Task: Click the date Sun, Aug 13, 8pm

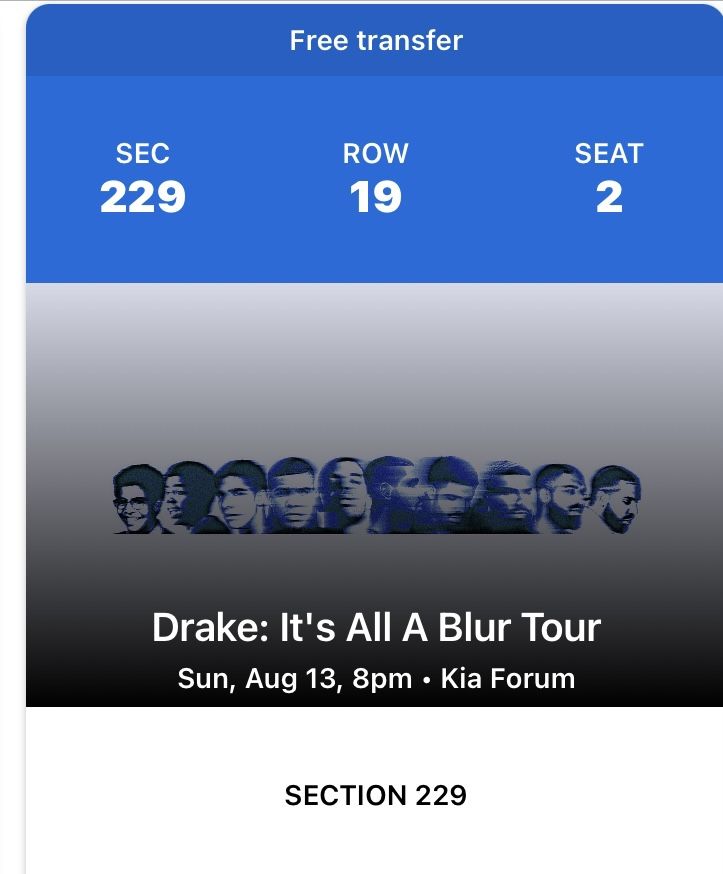Action: coord(294,679)
